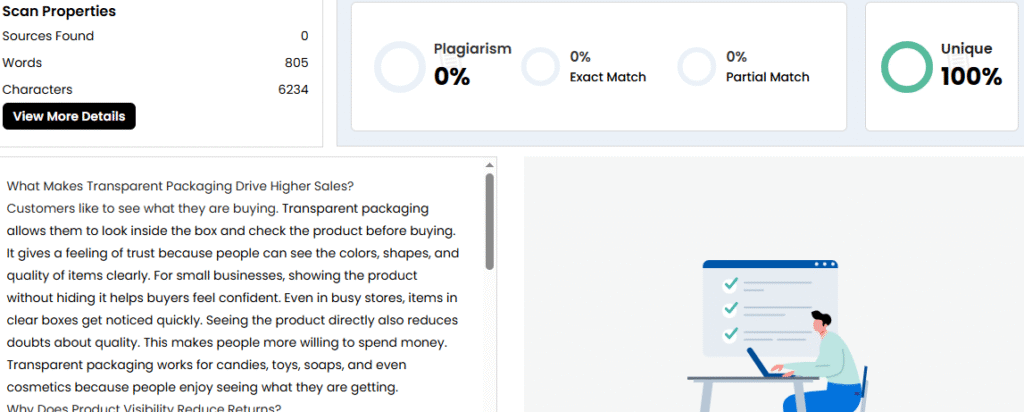Click the View More Details button
Screen dimensions: 1024x412
(x=69, y=116)
